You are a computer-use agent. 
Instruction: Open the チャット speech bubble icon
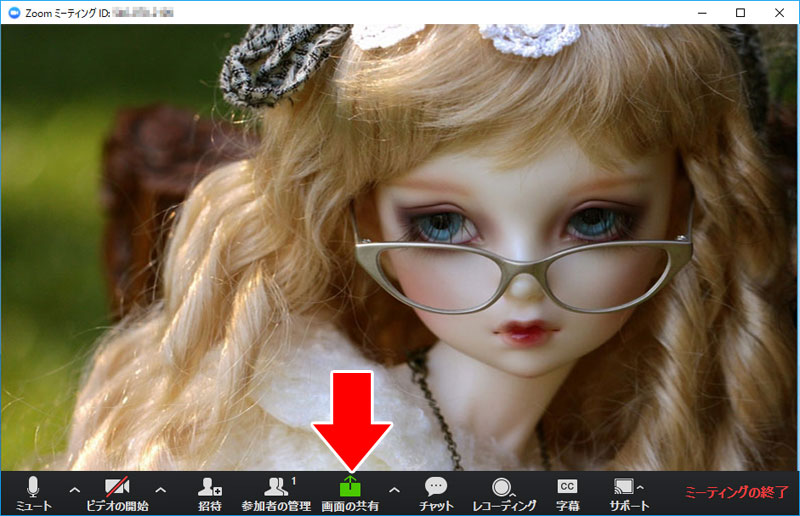[x=436, y=487]
